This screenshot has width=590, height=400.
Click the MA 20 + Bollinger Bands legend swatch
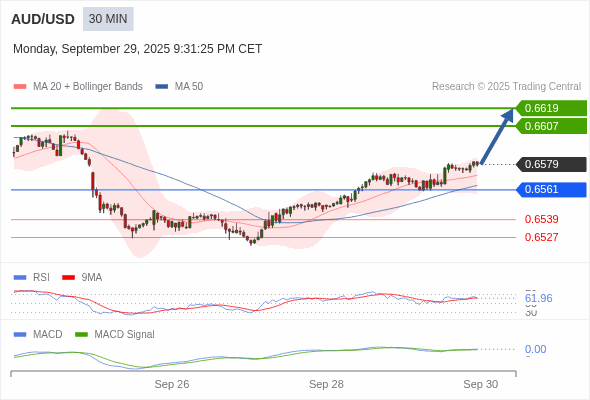[20, 87]
